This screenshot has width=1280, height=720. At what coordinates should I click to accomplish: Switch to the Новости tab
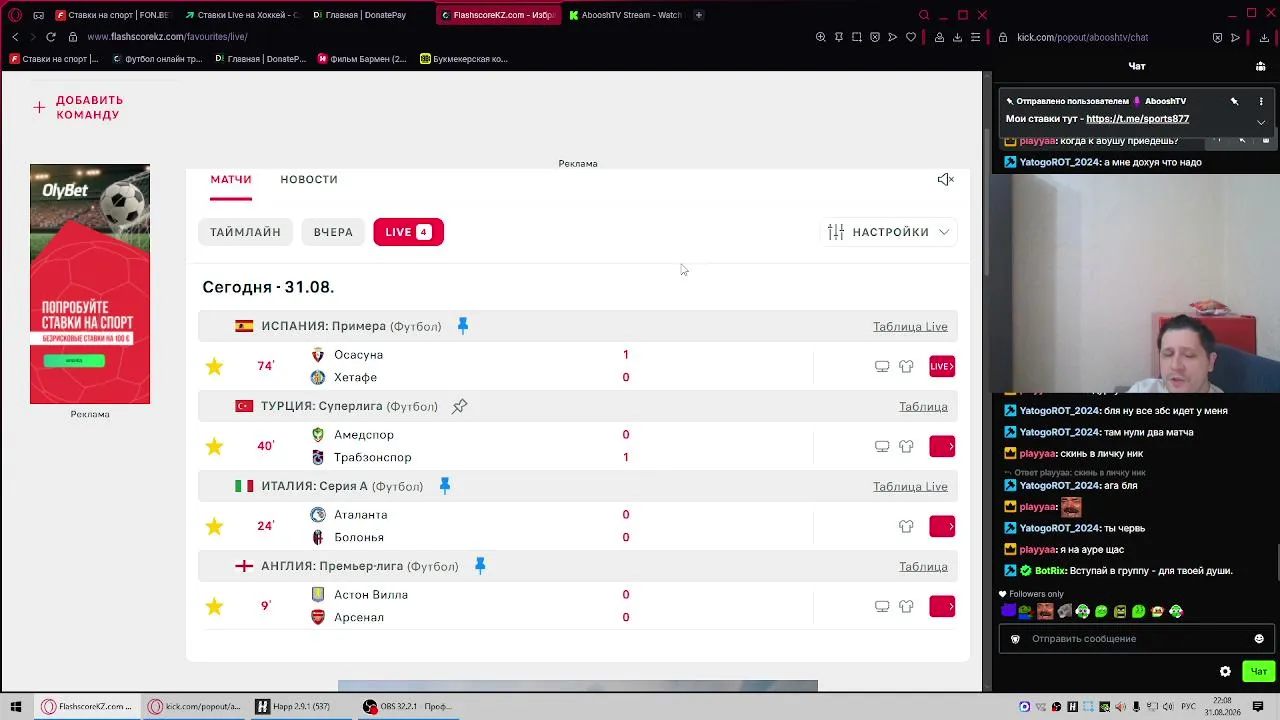(x=309, y=179)
